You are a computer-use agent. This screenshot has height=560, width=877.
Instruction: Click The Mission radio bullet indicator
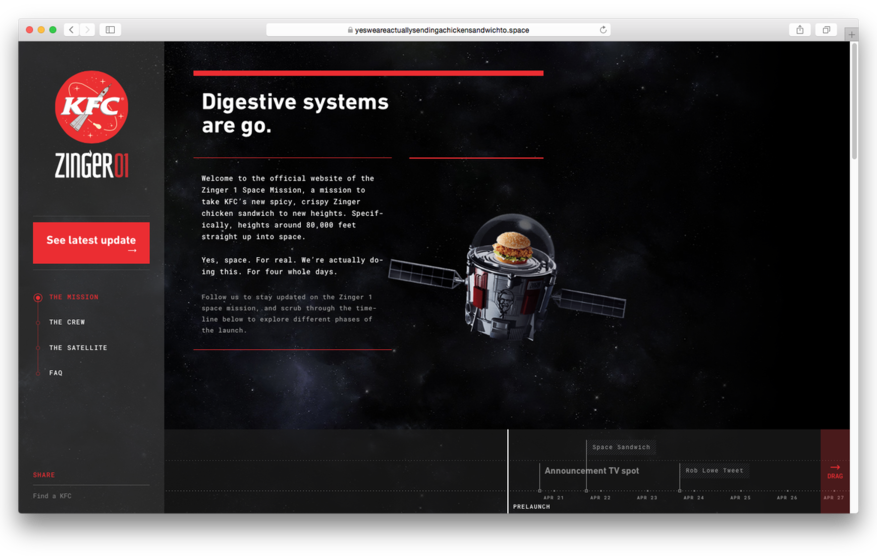[x=37, y=298]
